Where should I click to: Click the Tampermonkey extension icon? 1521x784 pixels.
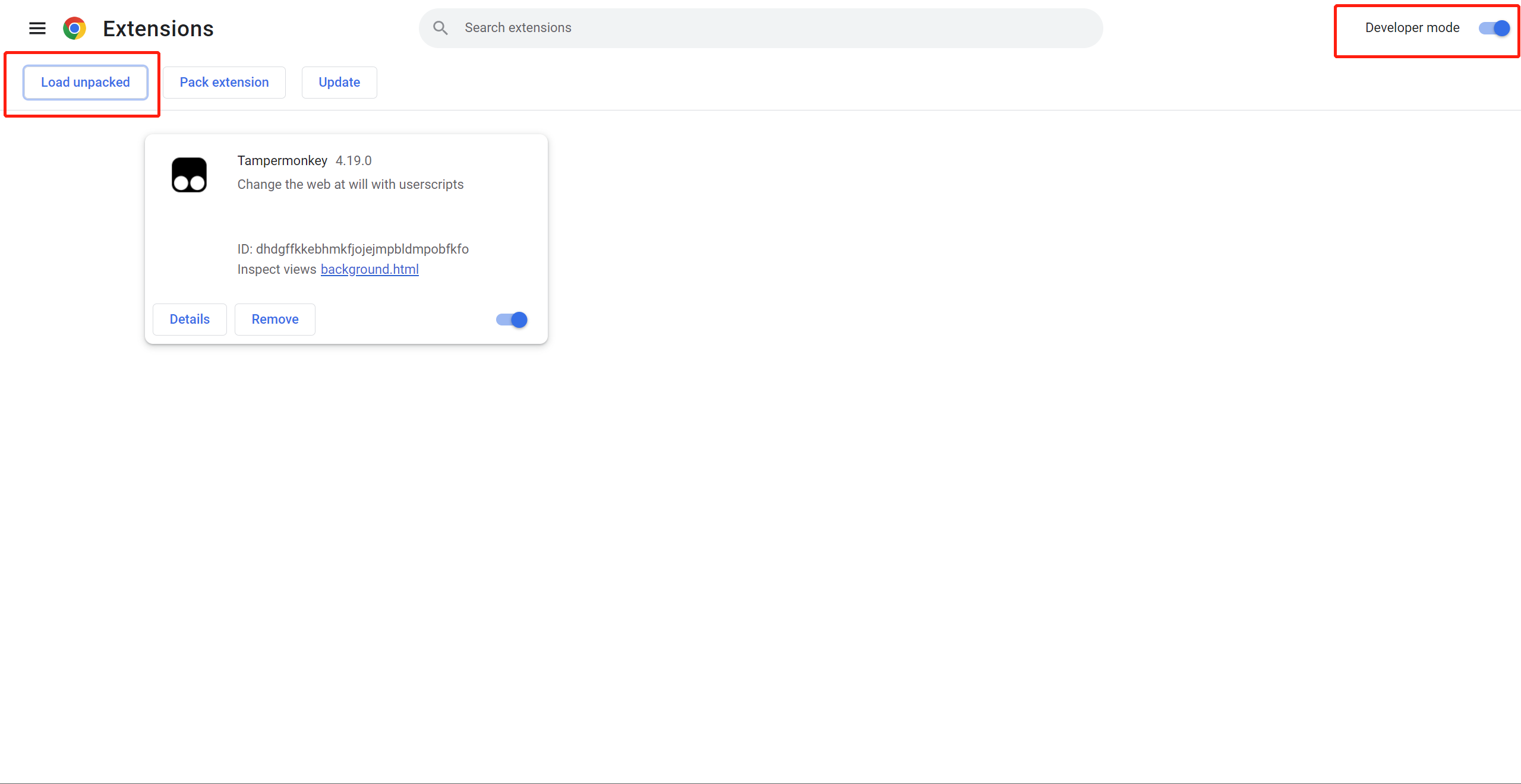(x=189, y=175)
